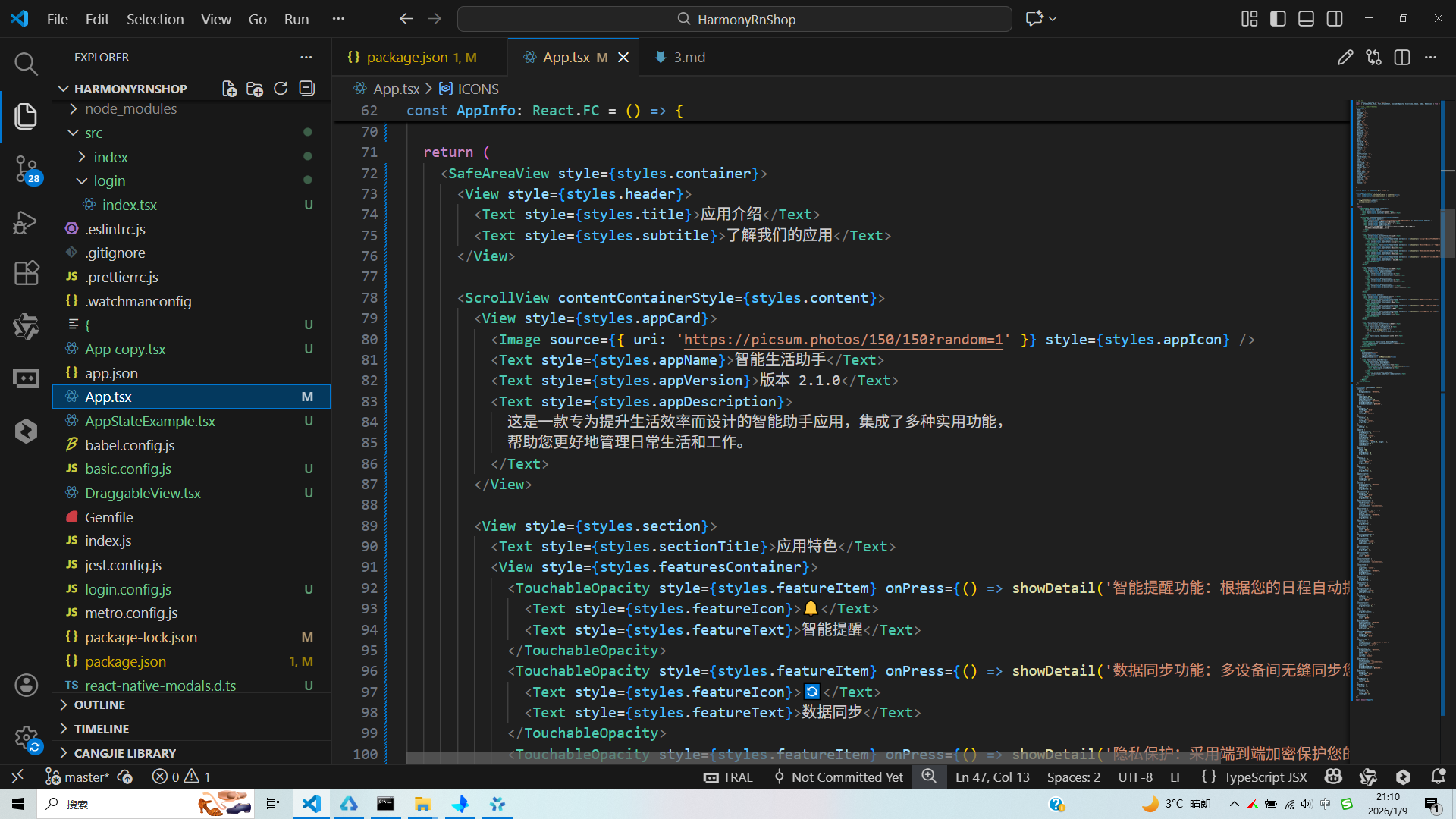The image size is (1456, 819).
Task: Open Source Control view with 28 badge
Action: click(26, 168)
